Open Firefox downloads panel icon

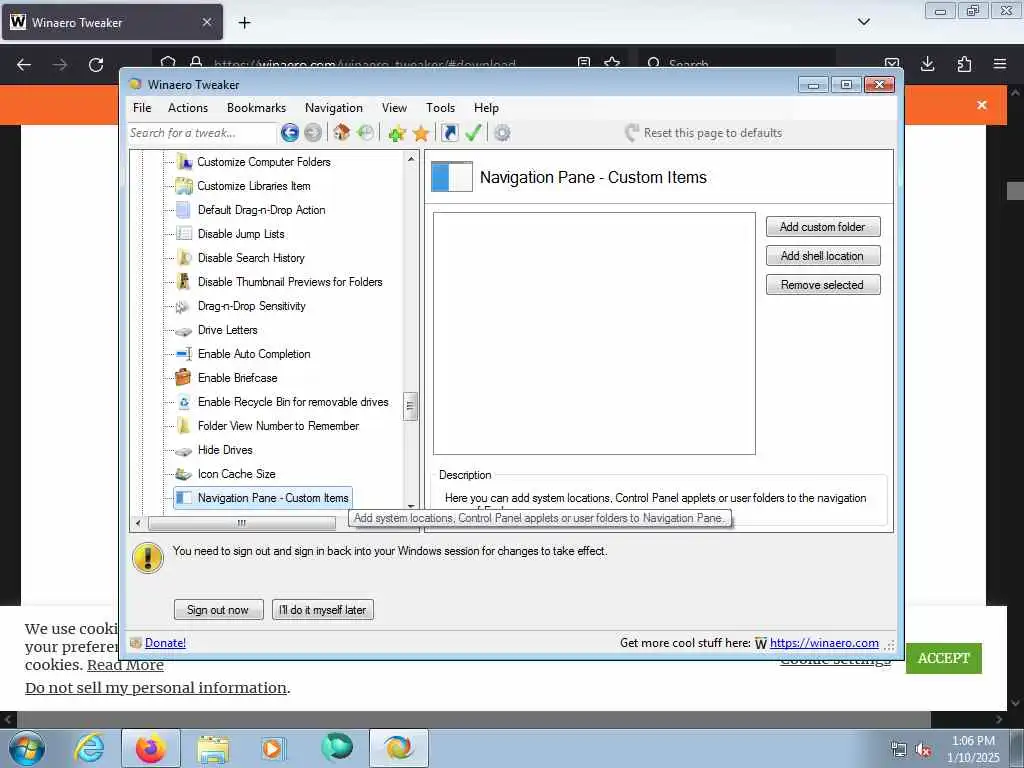[927, 64]
